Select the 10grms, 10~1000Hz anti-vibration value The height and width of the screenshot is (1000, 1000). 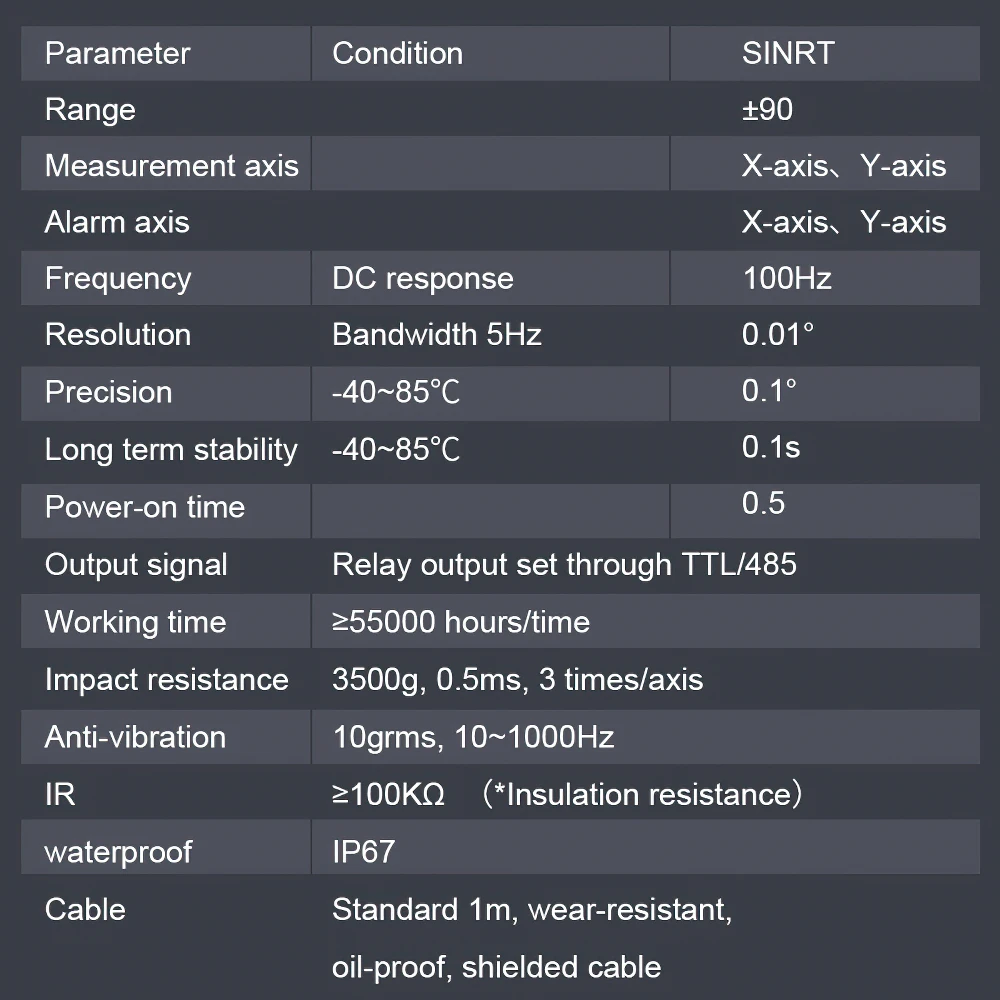tap(473, 737)
